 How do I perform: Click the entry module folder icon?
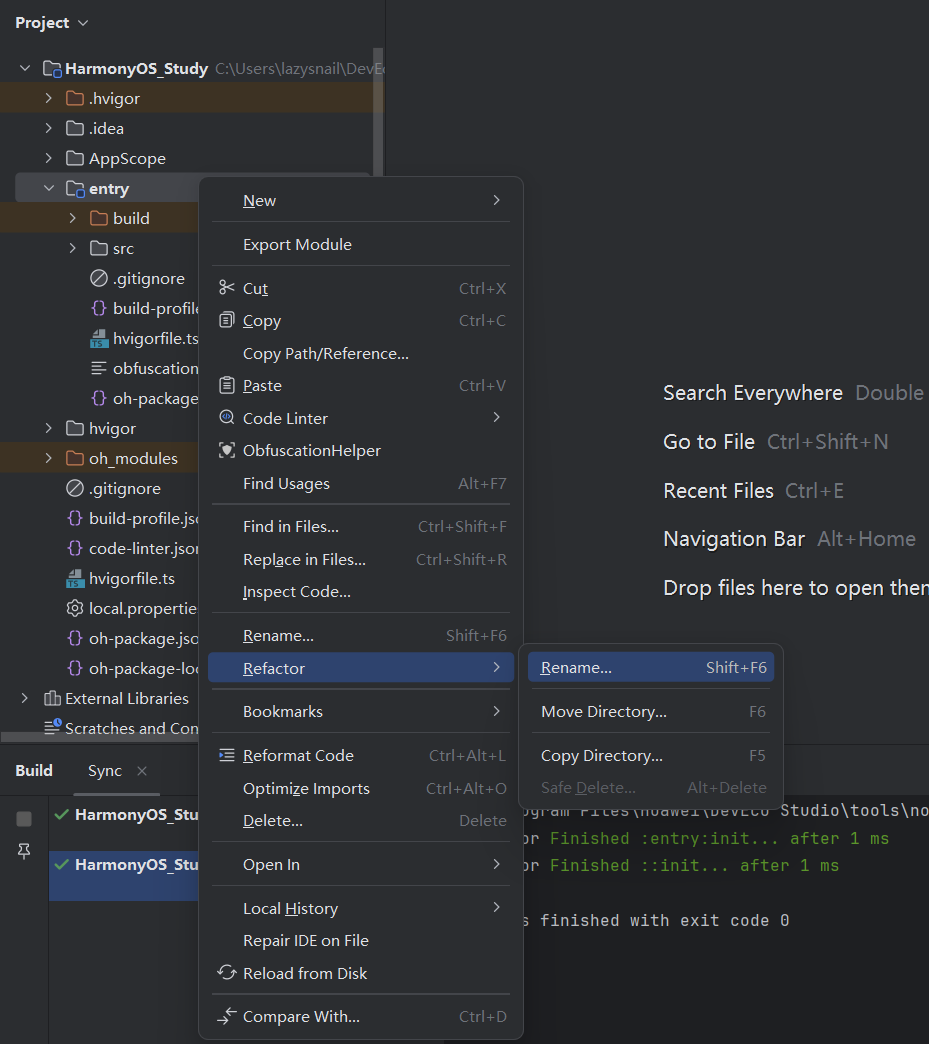click(x=75, y=188)
